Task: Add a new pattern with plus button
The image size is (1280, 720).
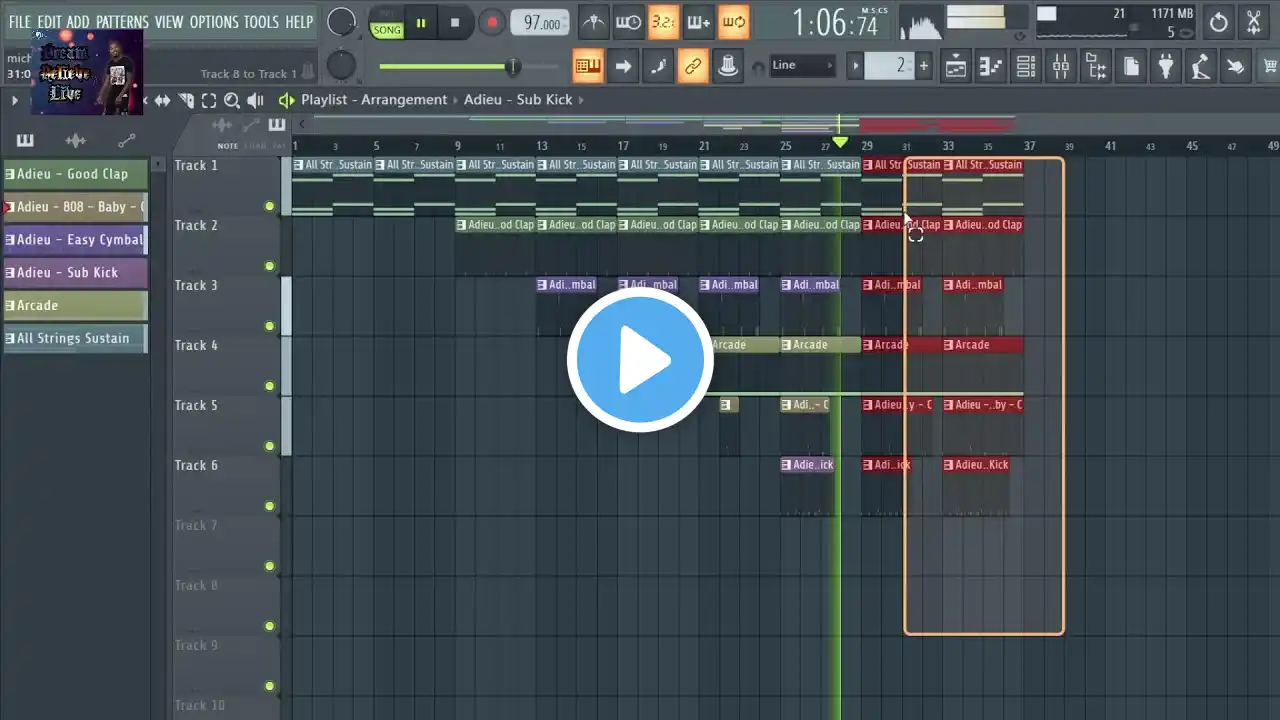Action: [923, 66]
